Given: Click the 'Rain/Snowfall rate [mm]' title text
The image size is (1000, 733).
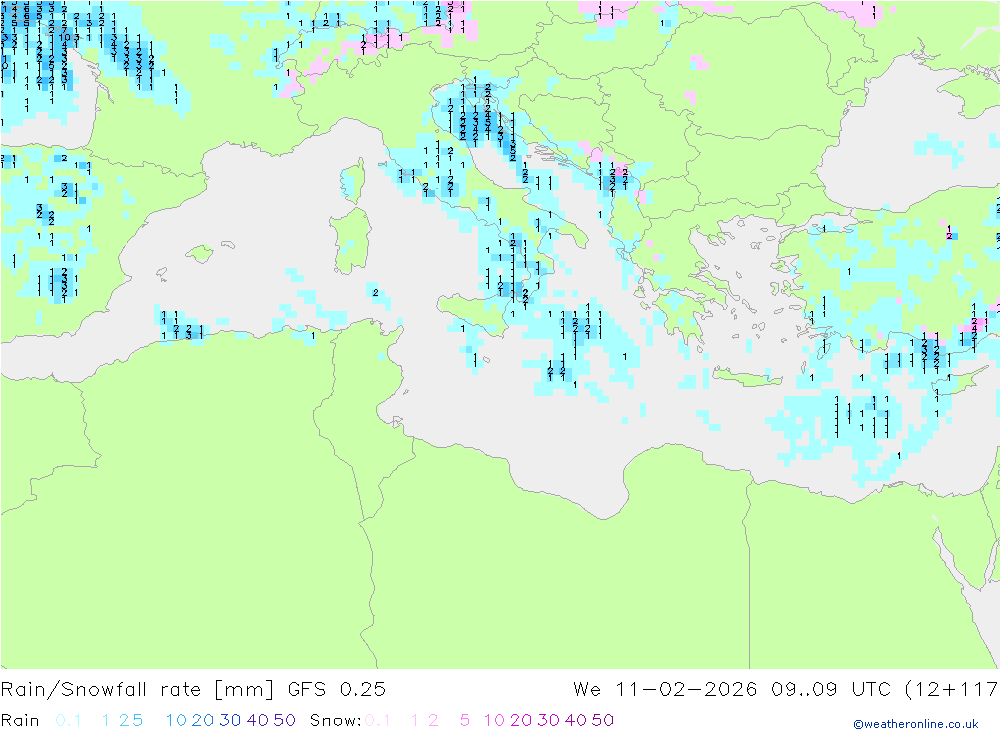Looking at the screenshot, I should (x=137, y=690).
